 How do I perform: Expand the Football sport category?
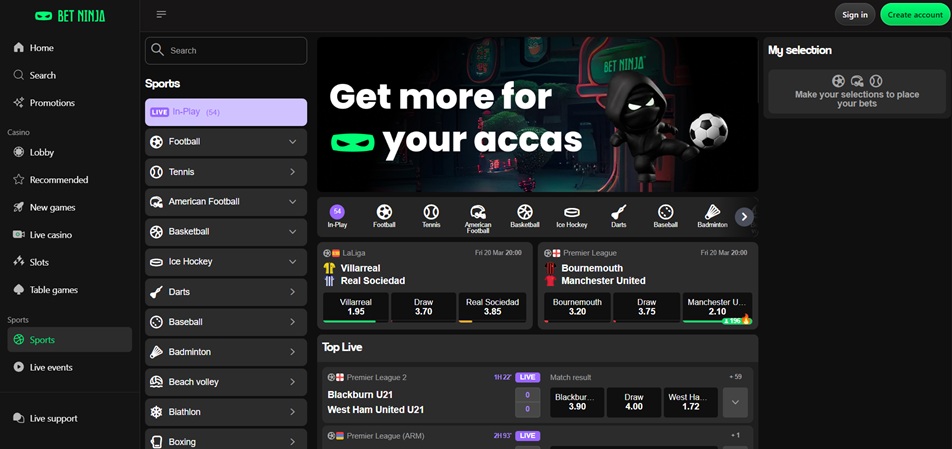click(293, 142)
